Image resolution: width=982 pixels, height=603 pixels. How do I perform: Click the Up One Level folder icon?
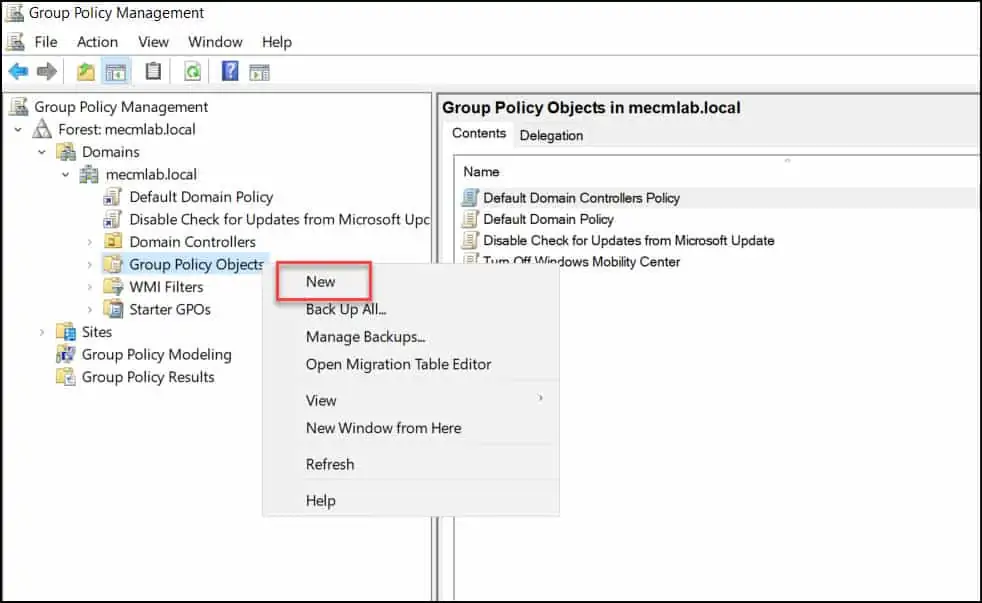point(86,72)
